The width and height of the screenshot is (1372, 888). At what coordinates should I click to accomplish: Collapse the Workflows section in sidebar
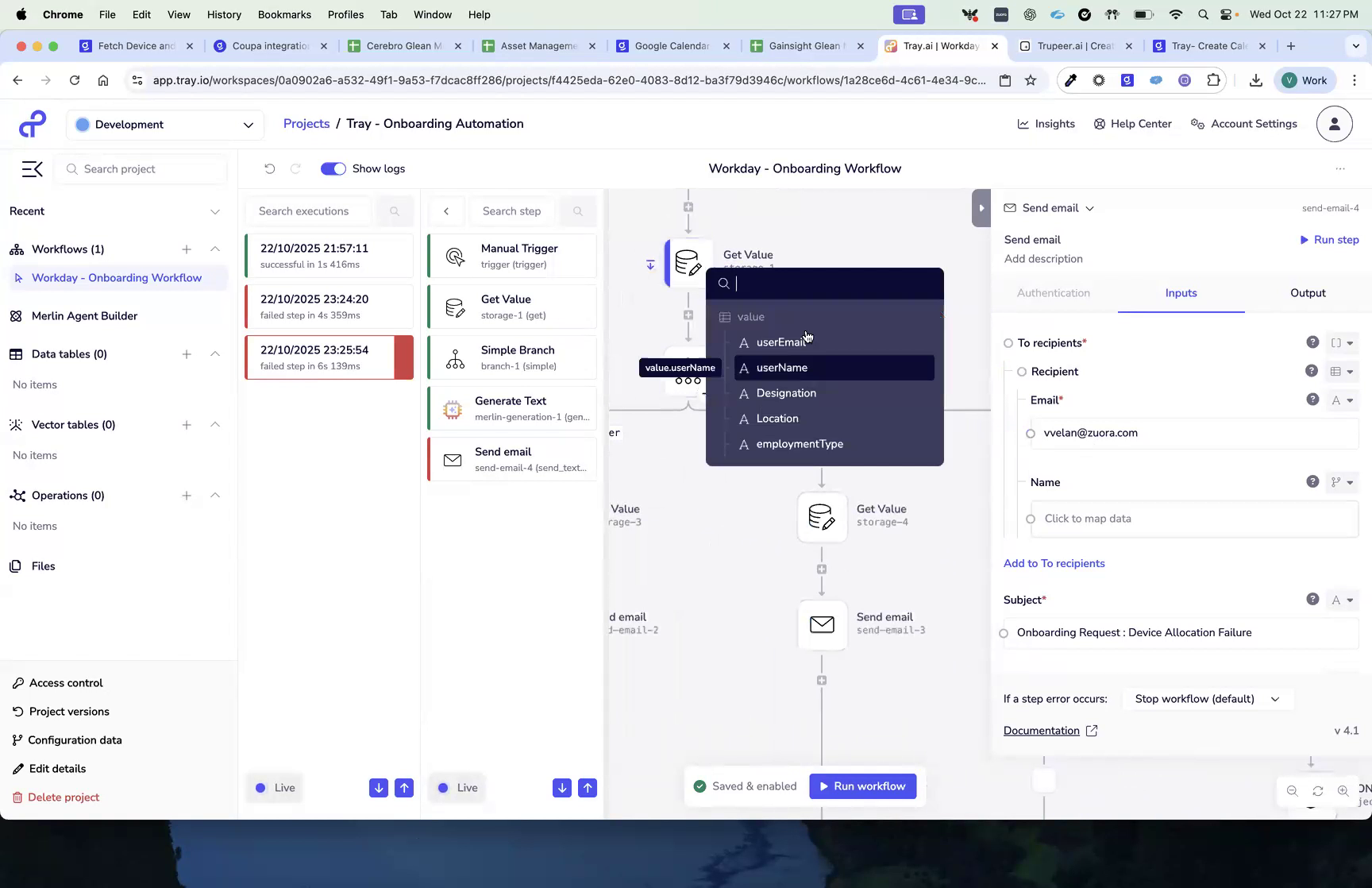point(215,249)
